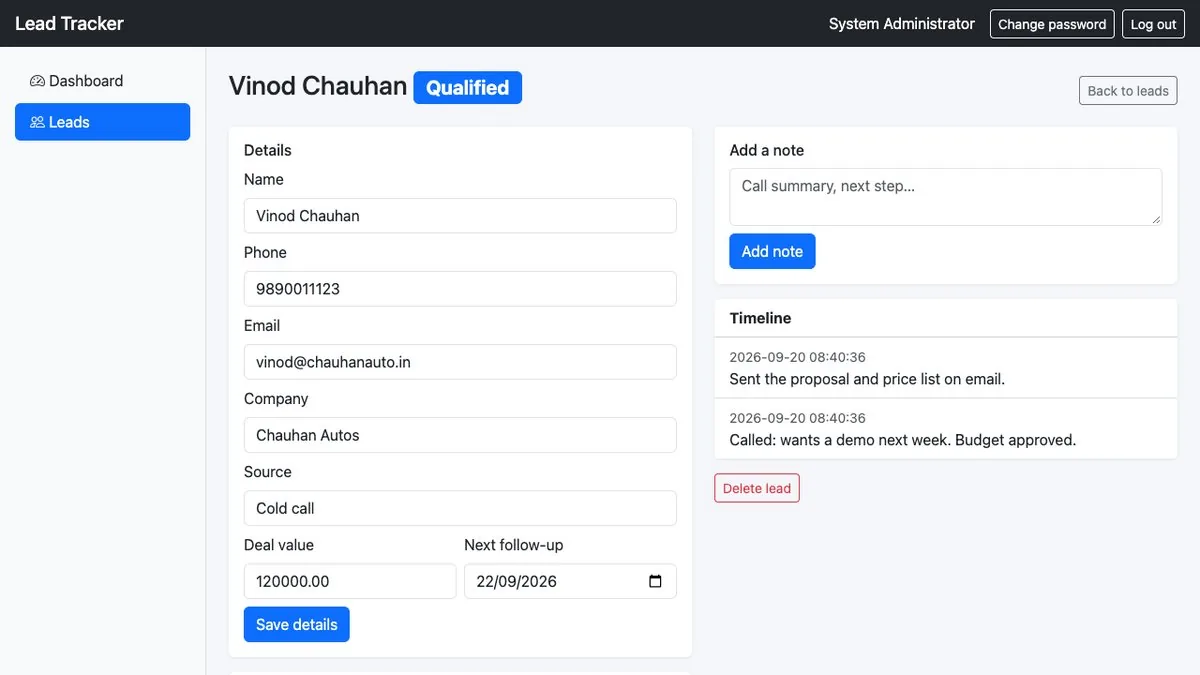Log out of the application
The image size is (1200, 675).
coord(1153,24)
